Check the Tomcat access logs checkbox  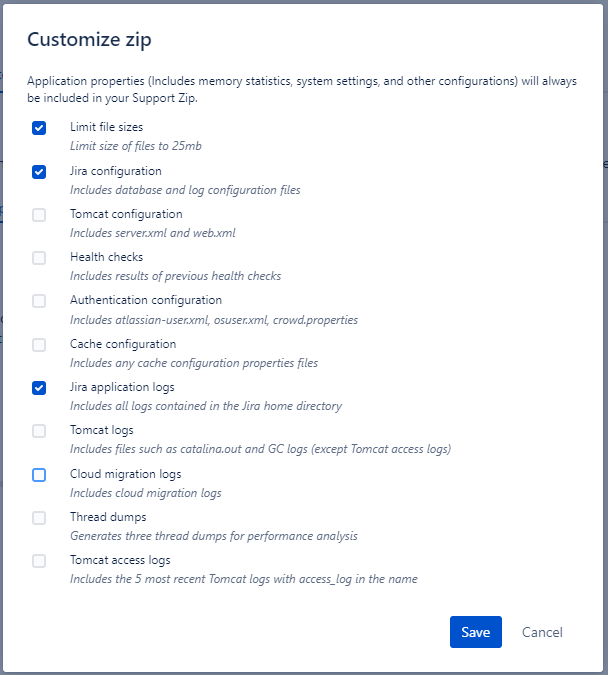click(39, 561)
